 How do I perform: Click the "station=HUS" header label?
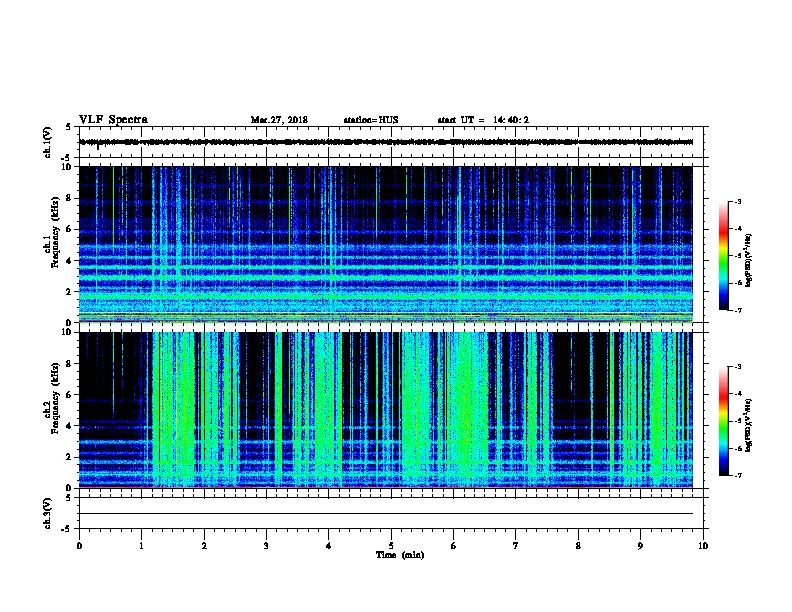coord(371,120)
